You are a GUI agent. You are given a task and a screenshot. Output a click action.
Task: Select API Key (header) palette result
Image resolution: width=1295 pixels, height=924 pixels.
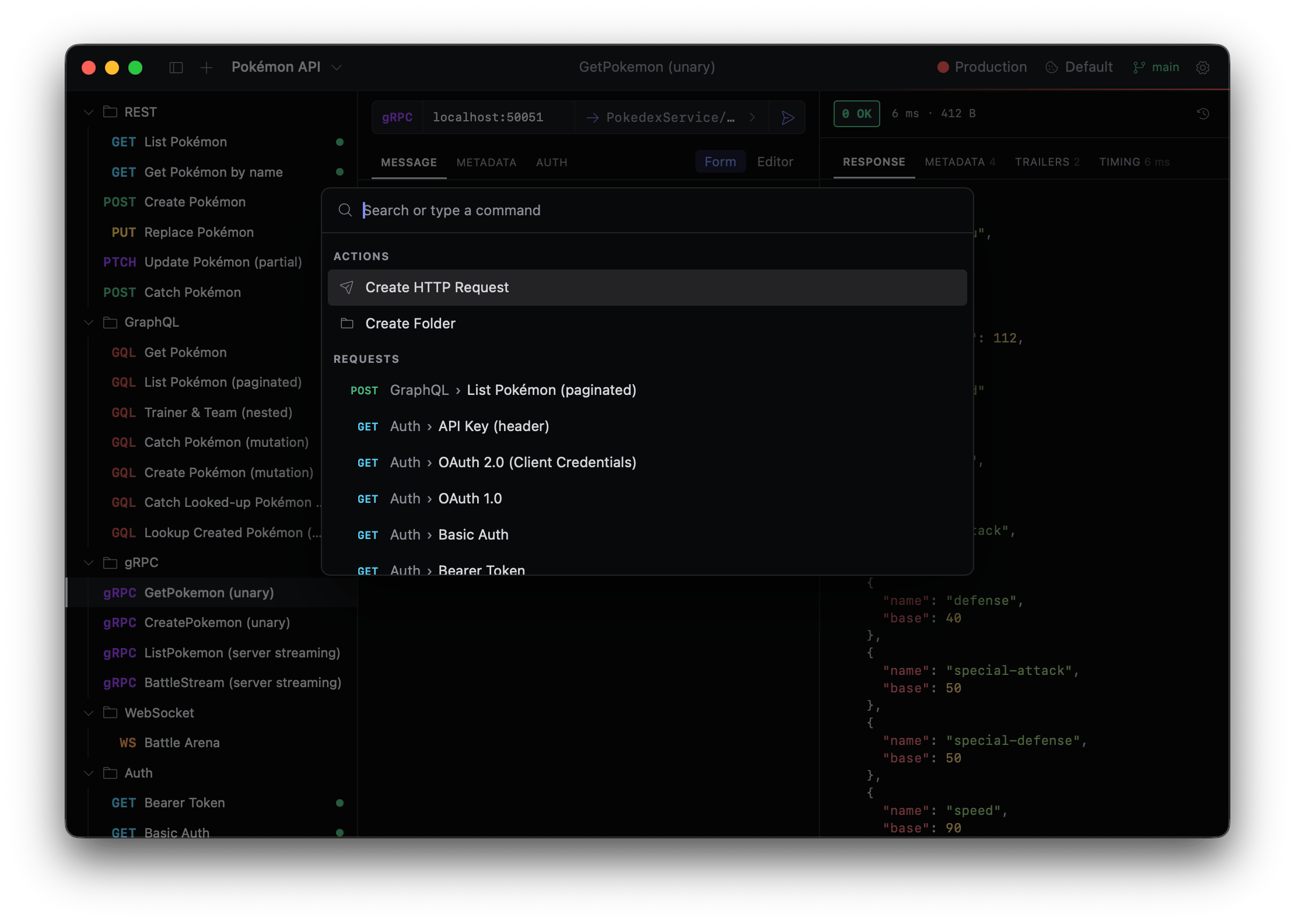(x=647, y=426)
